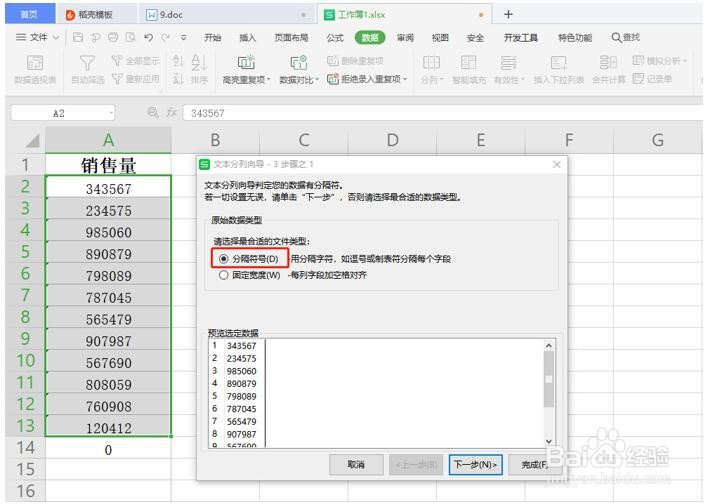Open the 安全 ribbon tab
711x504 pixels.
pos(475,38)
